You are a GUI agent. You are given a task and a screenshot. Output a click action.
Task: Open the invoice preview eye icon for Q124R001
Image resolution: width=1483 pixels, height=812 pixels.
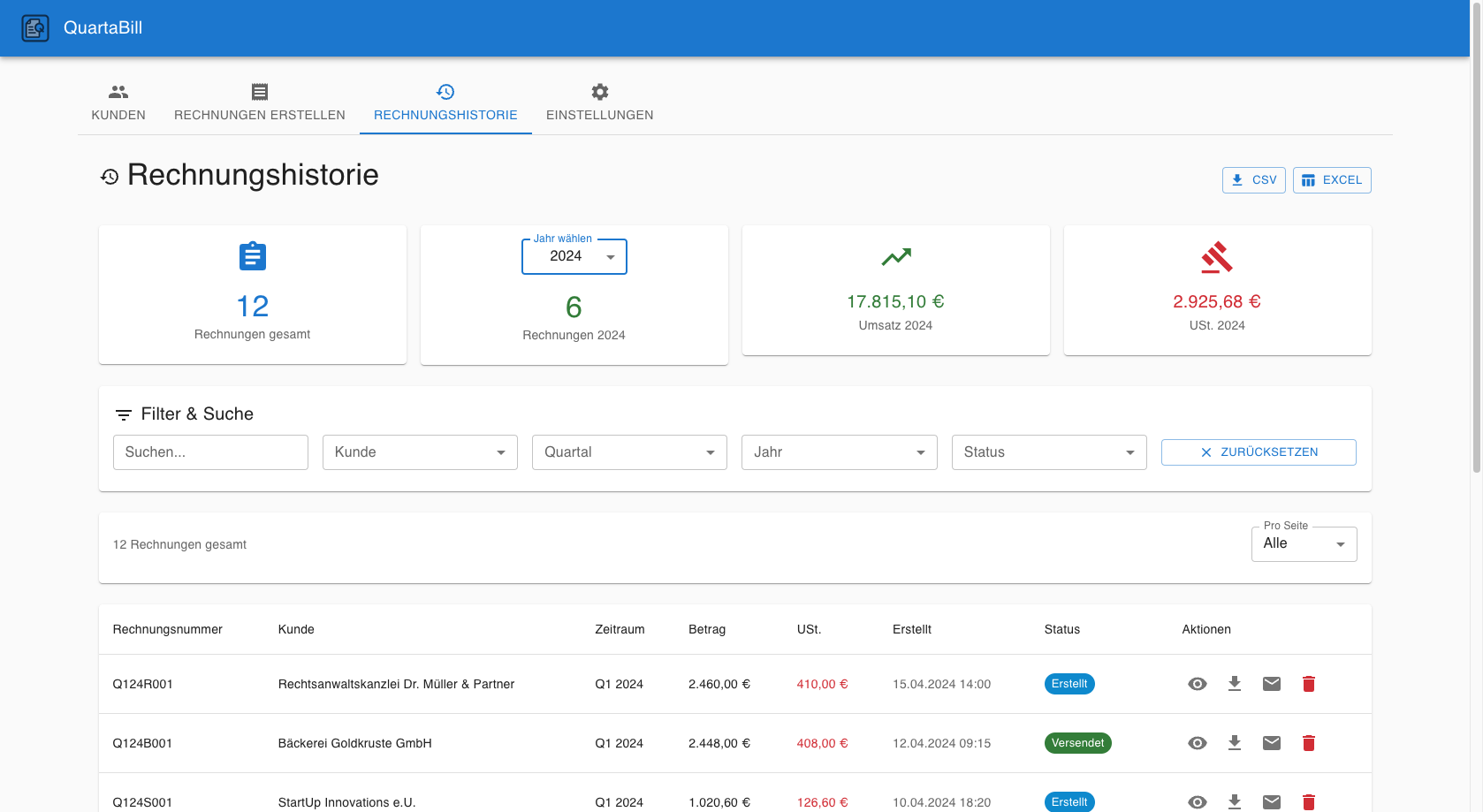[x=1198, y=683]
